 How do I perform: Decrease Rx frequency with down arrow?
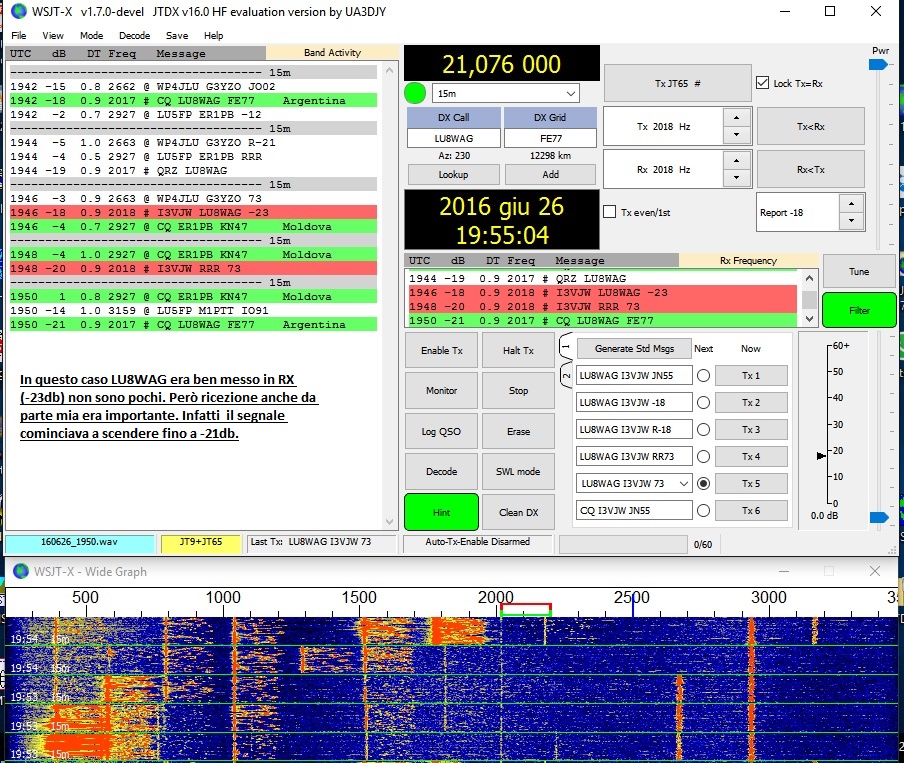click(x=736, y=178)
